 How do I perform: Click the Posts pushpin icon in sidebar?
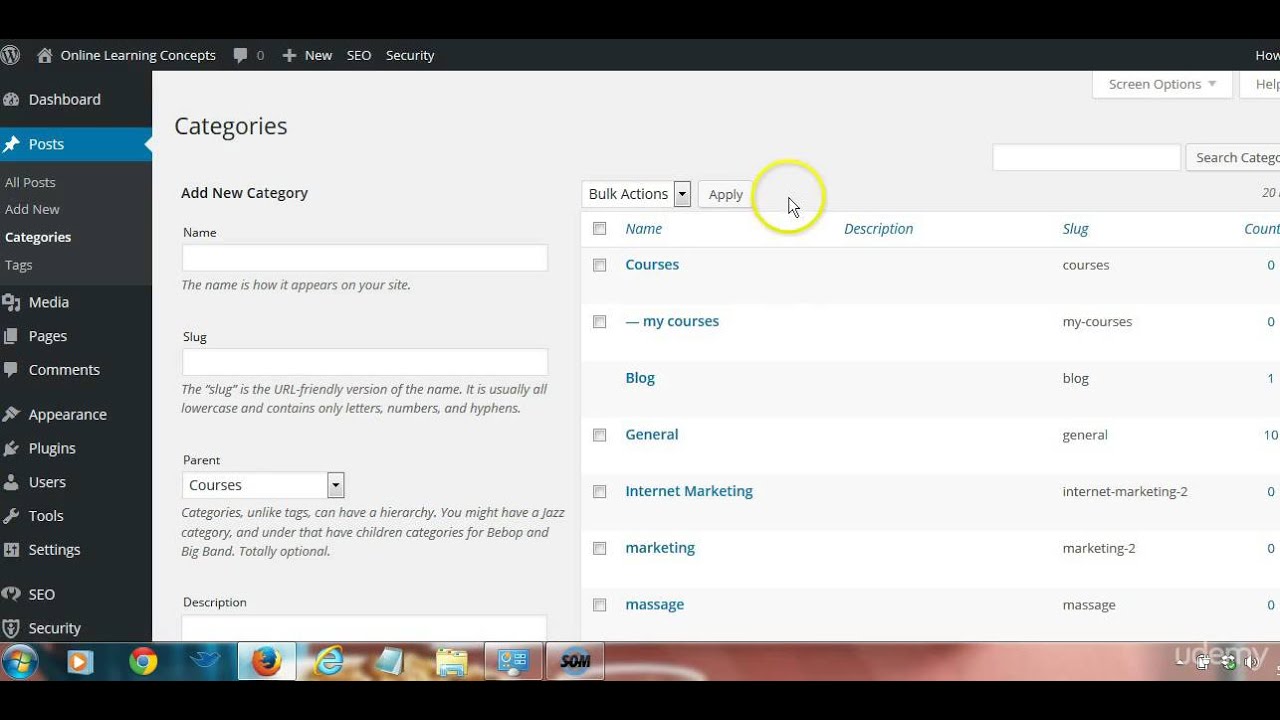click(11, 144)
